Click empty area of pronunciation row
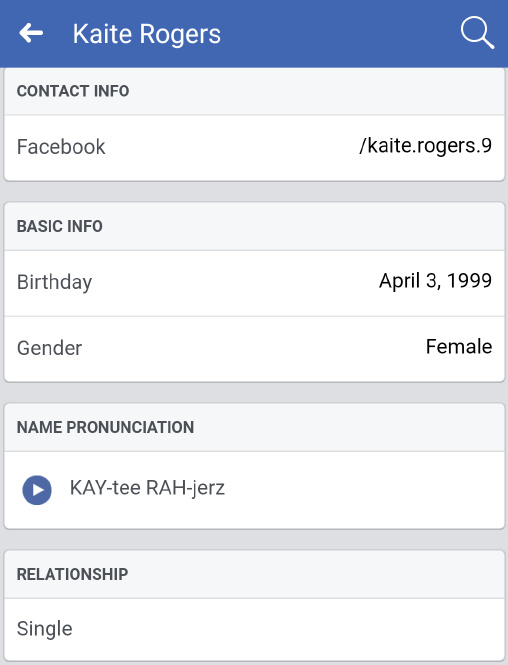Viewport: 508px width, 665px height. tap(360, 490)
